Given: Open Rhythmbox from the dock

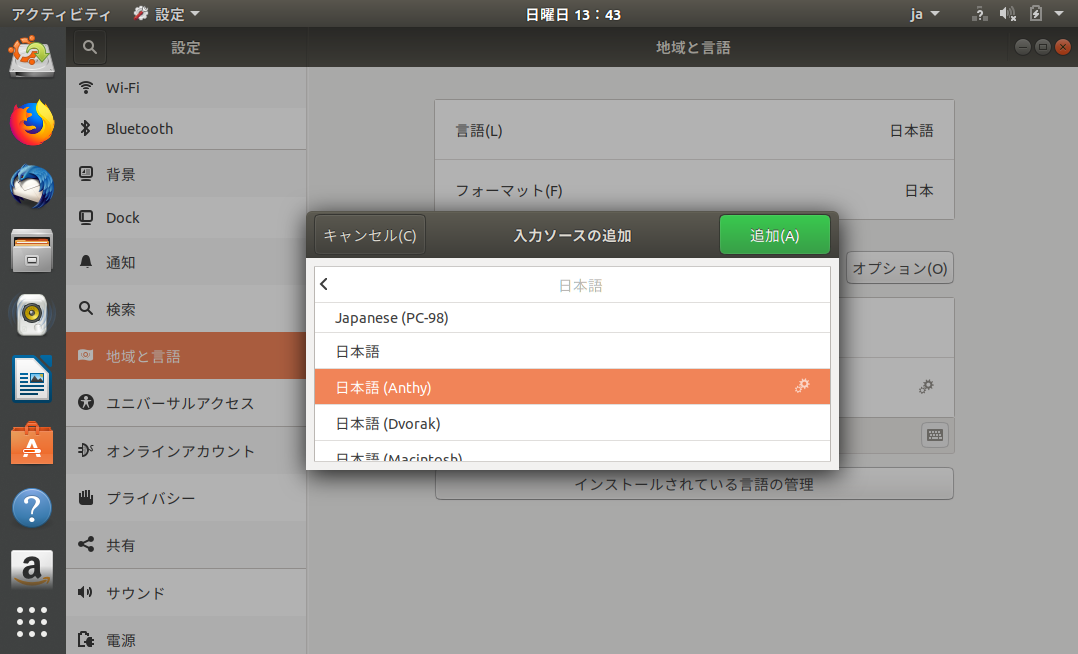Looking at the screenshot, I should (32, 315).
